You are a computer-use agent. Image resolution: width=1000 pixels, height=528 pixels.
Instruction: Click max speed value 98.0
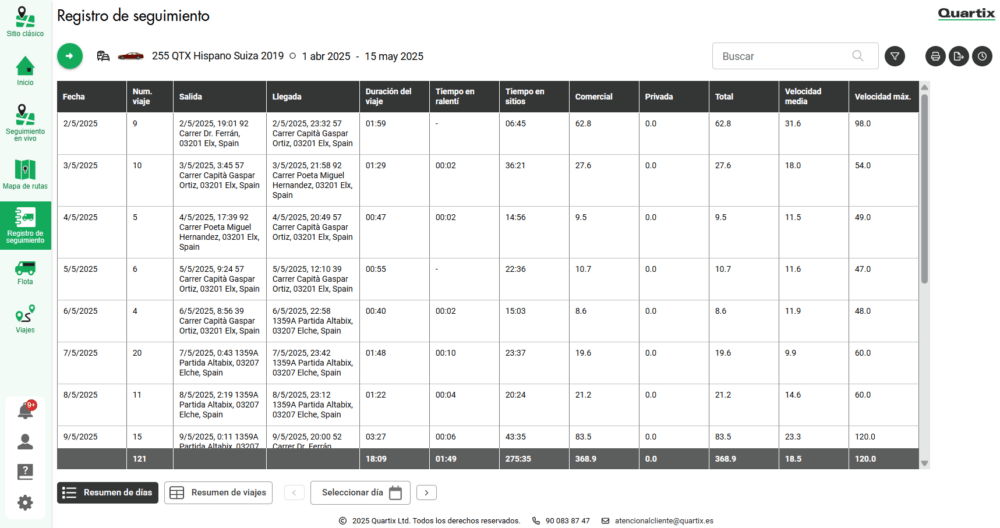coord(862,124)
